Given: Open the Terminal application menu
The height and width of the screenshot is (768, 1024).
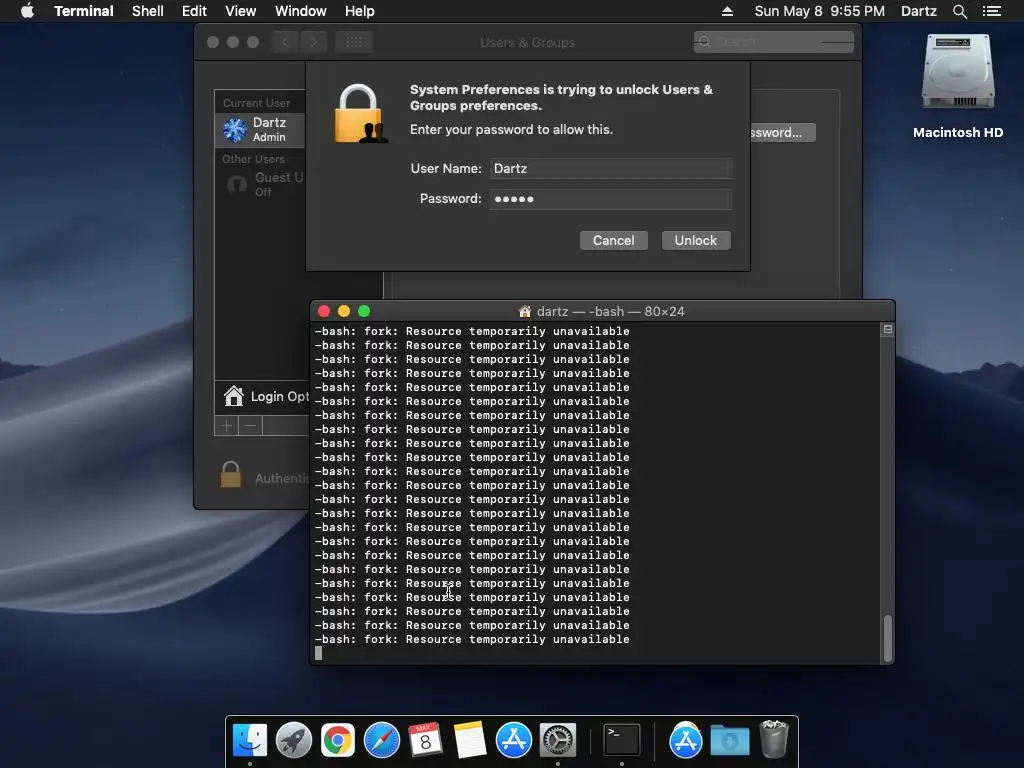Looking at the screenshot, I should pyautogui.click(x=84, y=11).
